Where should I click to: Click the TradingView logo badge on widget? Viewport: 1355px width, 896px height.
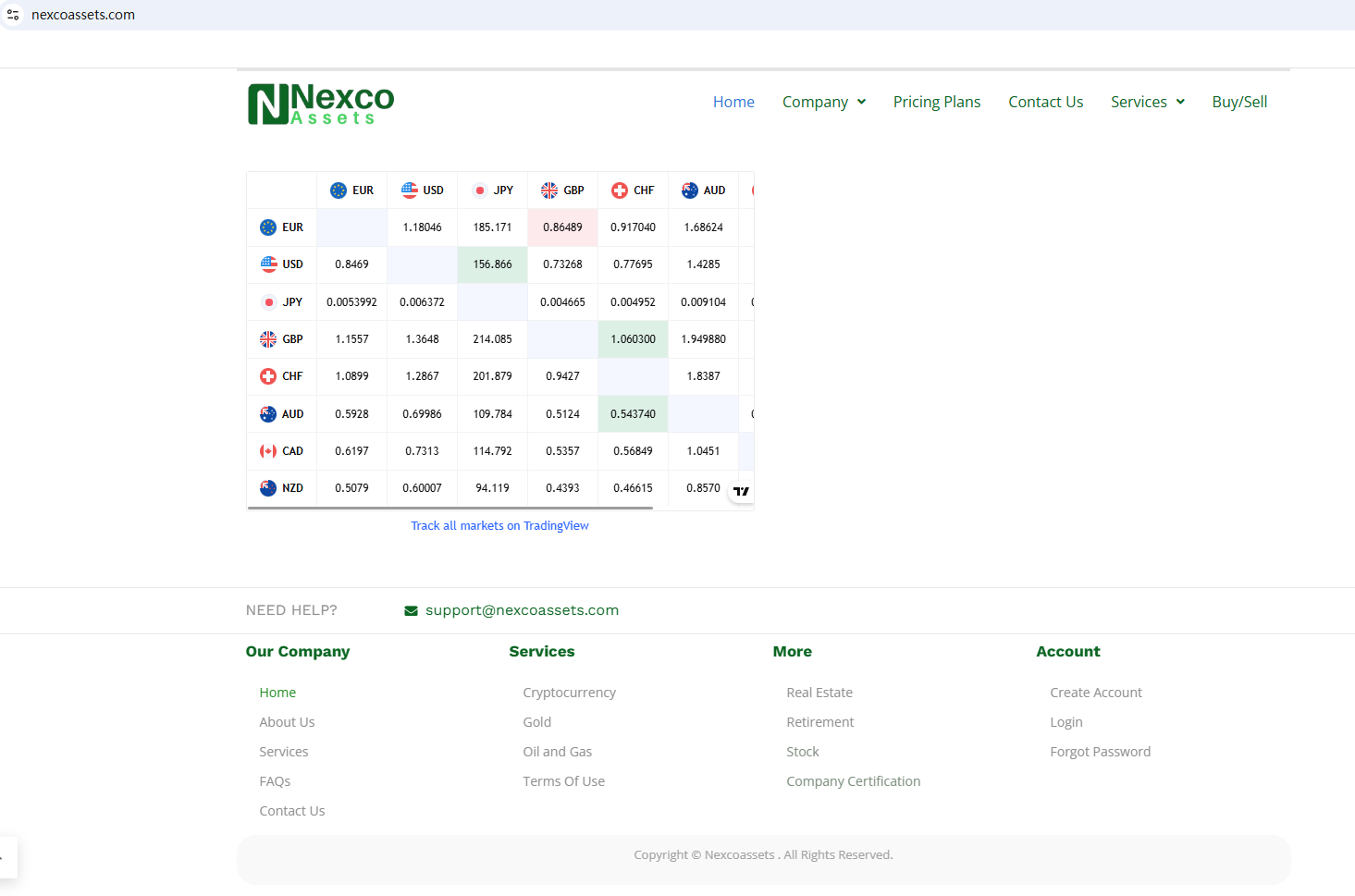coord(741,491)
